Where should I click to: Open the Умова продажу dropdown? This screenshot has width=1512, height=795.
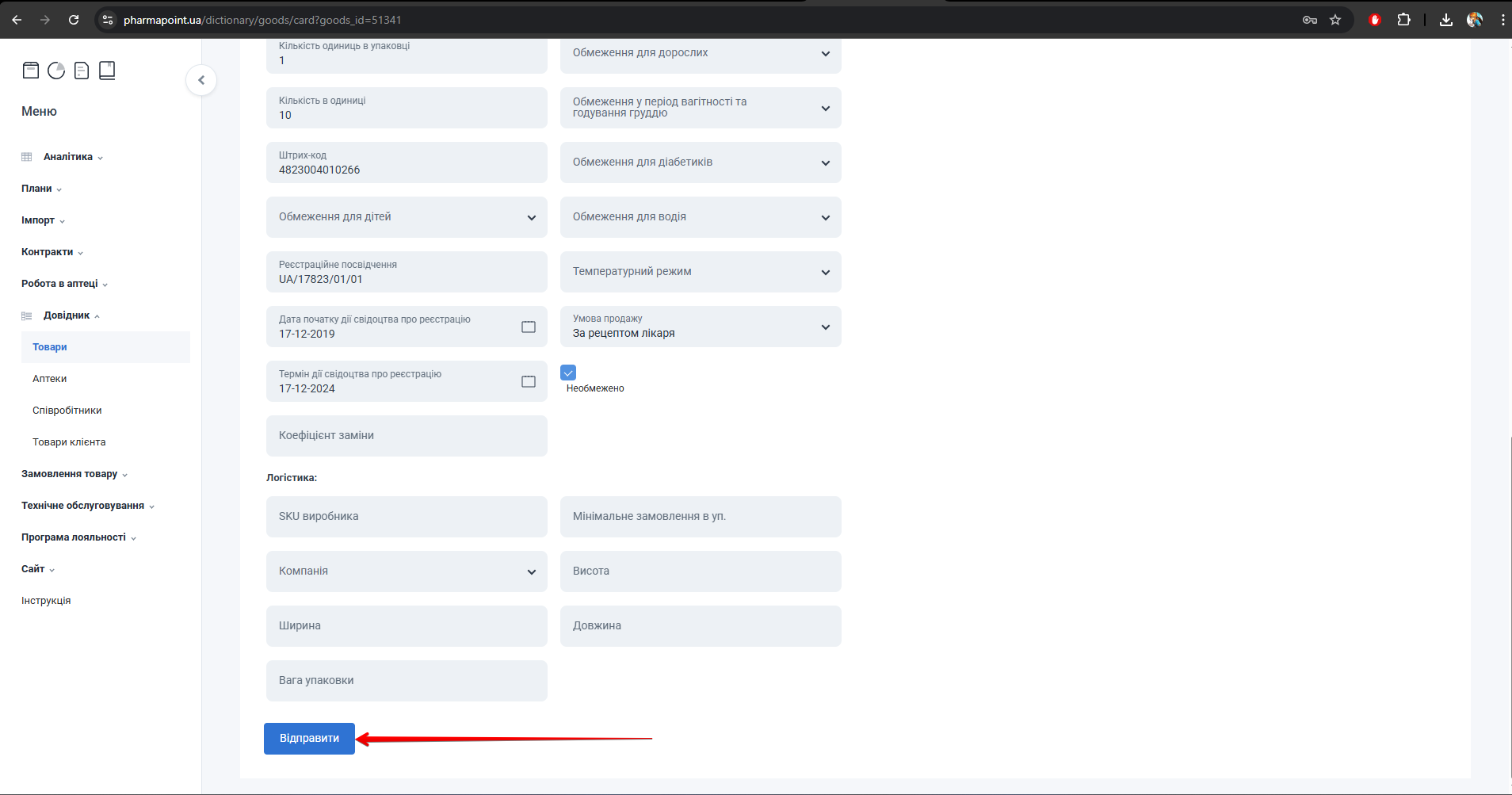pyautogui.click(x=701, y=327)
